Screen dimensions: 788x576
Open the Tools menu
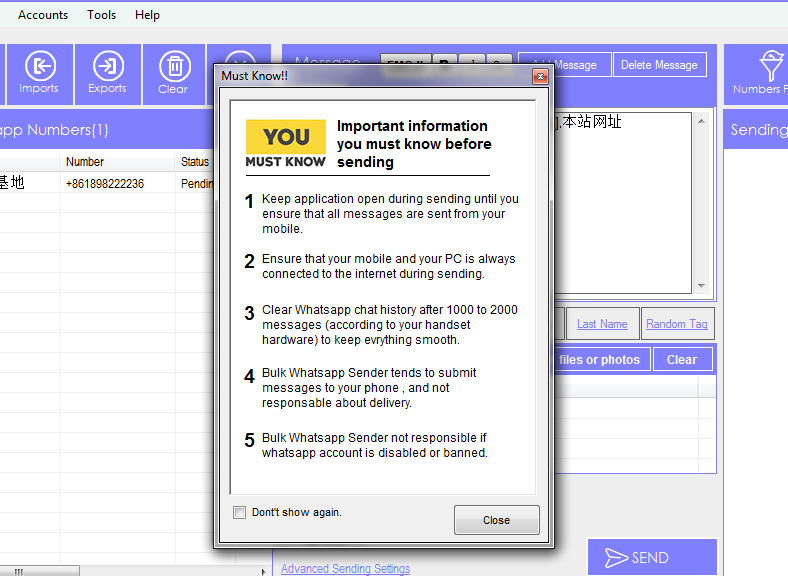click(x=101, y=15)
